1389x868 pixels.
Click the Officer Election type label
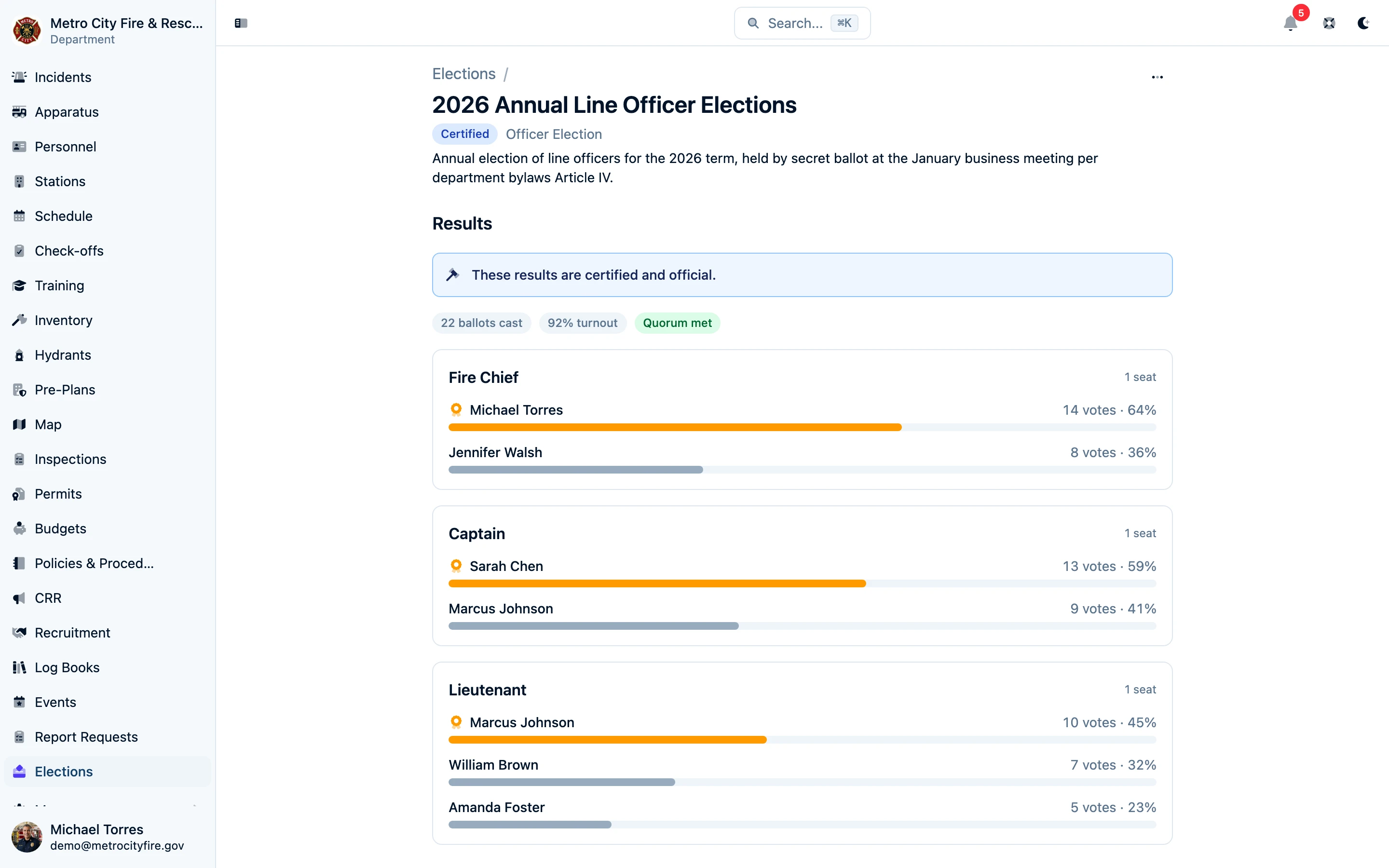554,134
